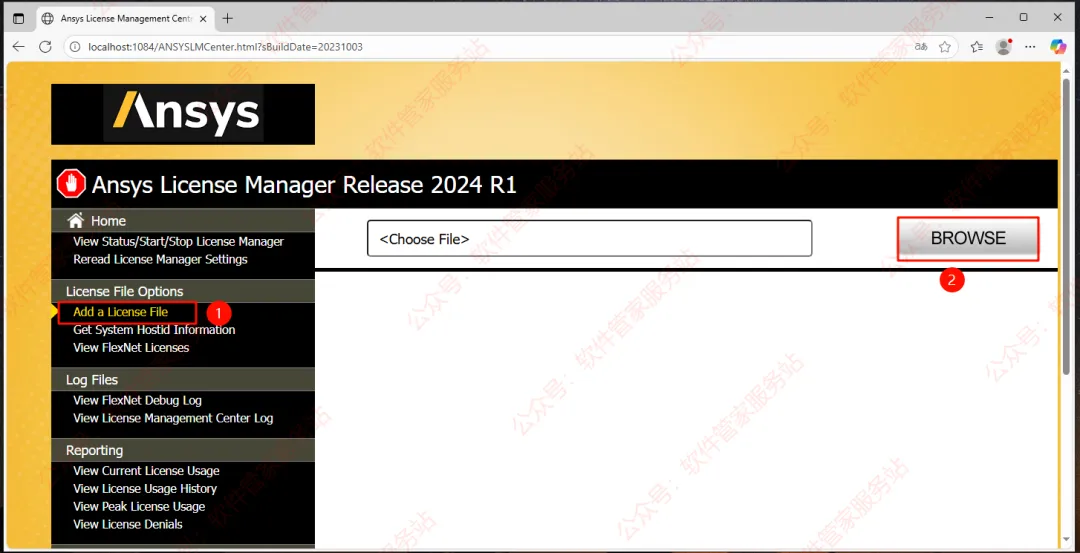Open a new tab with plus icon
The image size is (1080, 553).
click(x=227, y=19)
